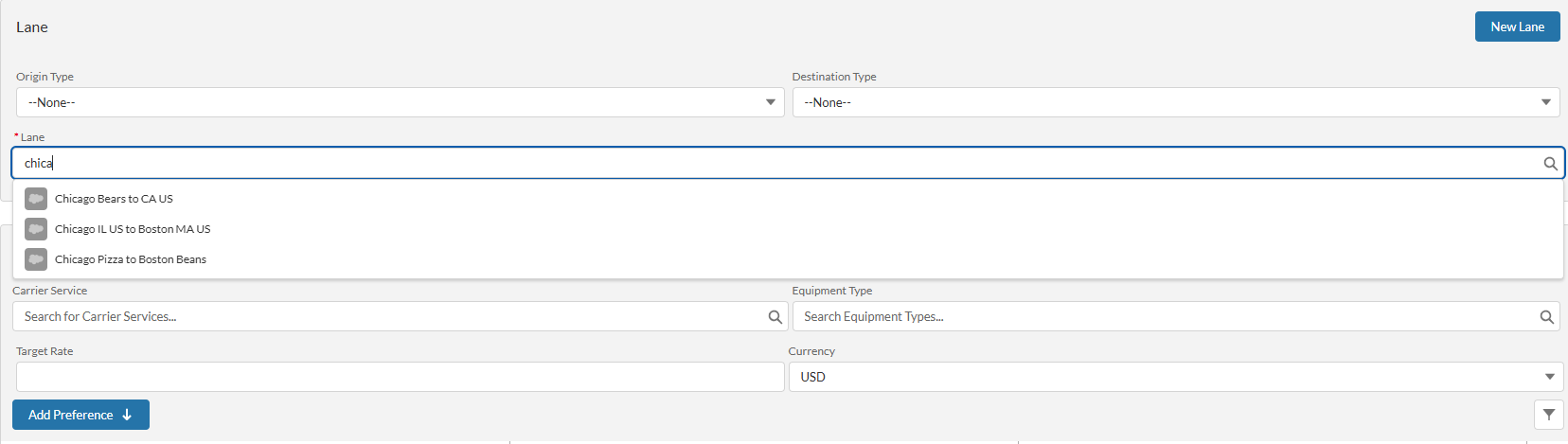Click the Add Preference button

[80, 415]
